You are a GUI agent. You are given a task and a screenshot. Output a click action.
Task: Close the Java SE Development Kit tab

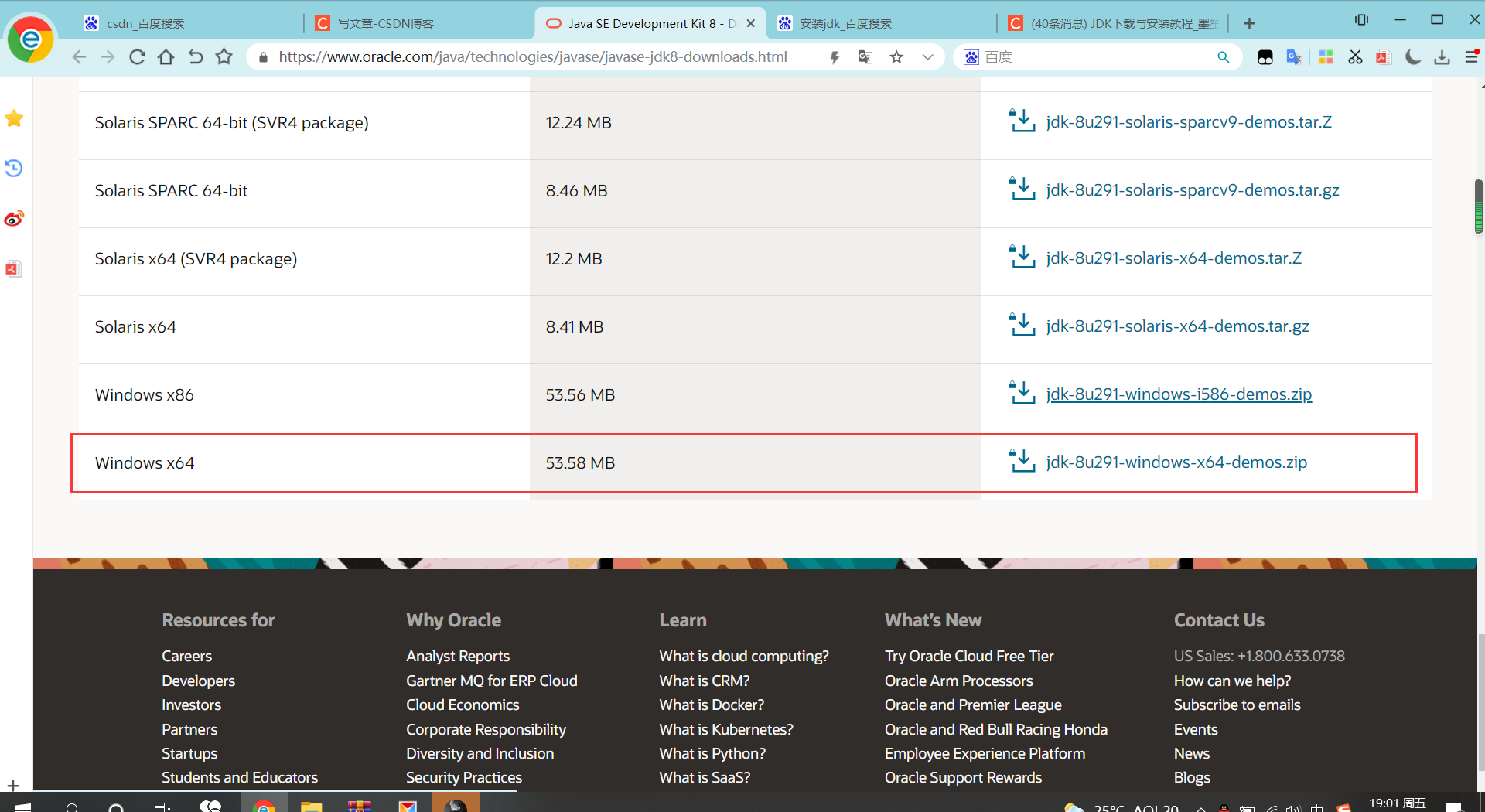[751, 23]
